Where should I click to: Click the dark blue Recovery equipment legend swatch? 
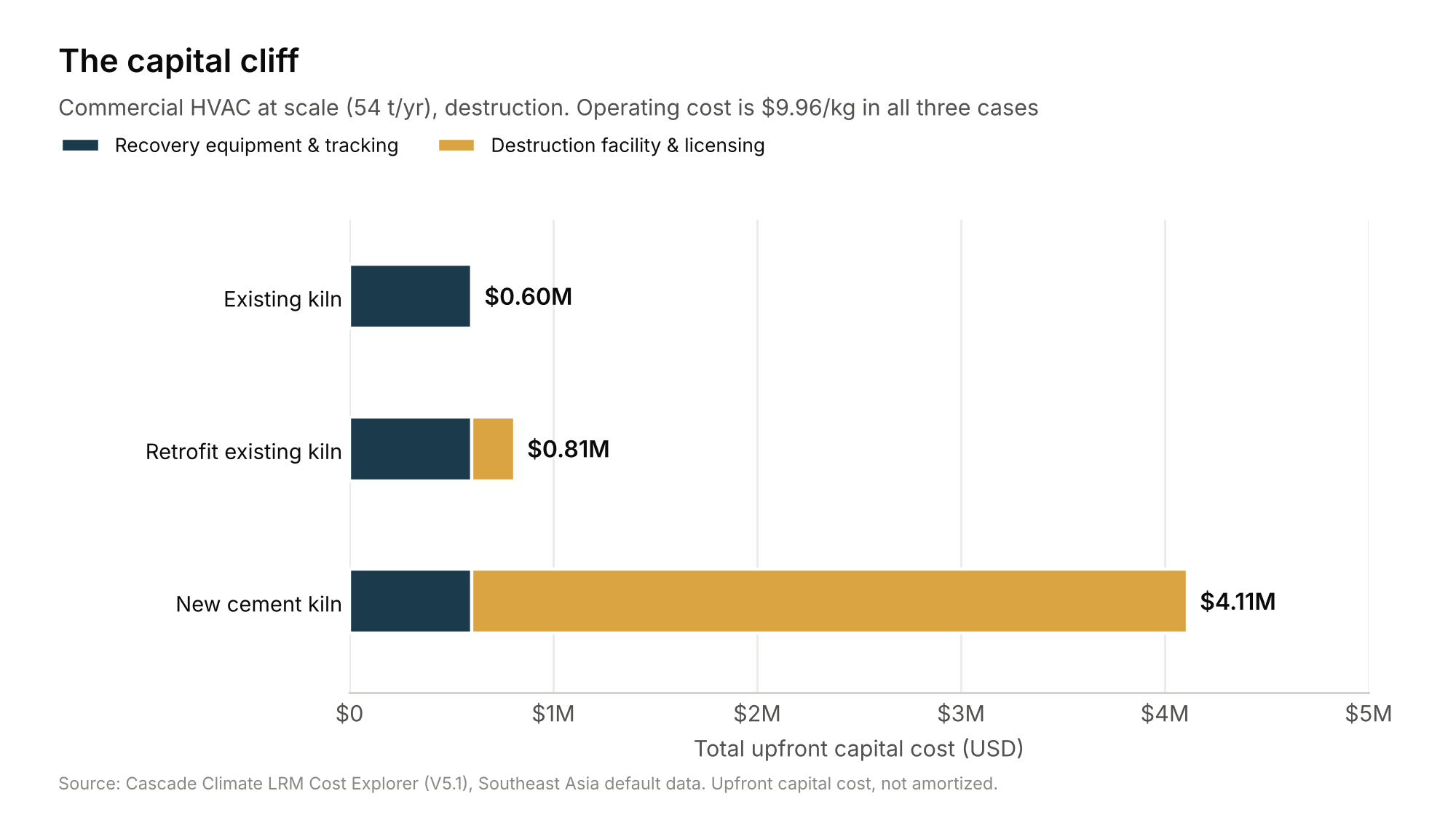click(x=80, y=146)
